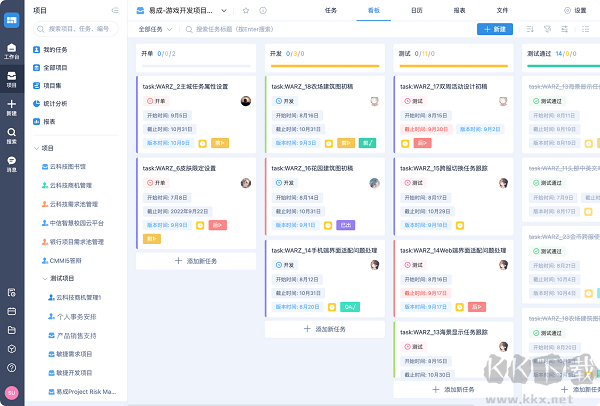Viewport: 600px width, 406px height.
Task: Select the 项目 icon in dark sidebar
Action: point(11,79)
